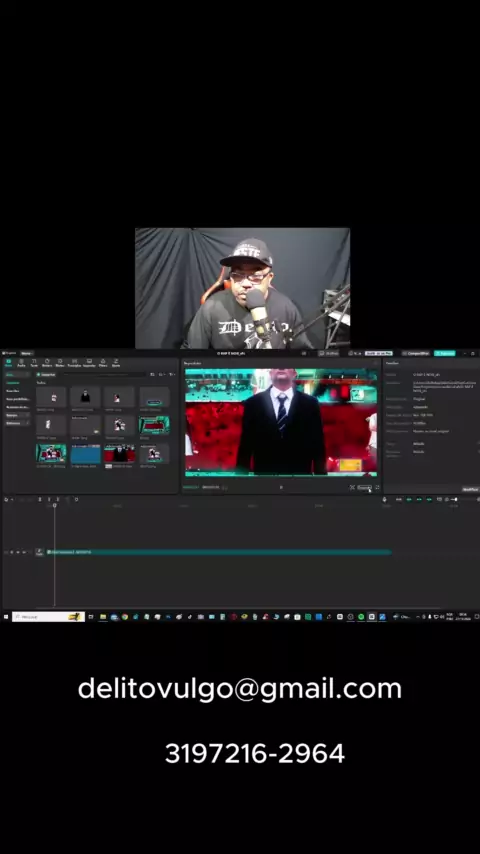Toggle the track lock icon on the timeline
Viewport: 480px width, 854px height.
12,552
